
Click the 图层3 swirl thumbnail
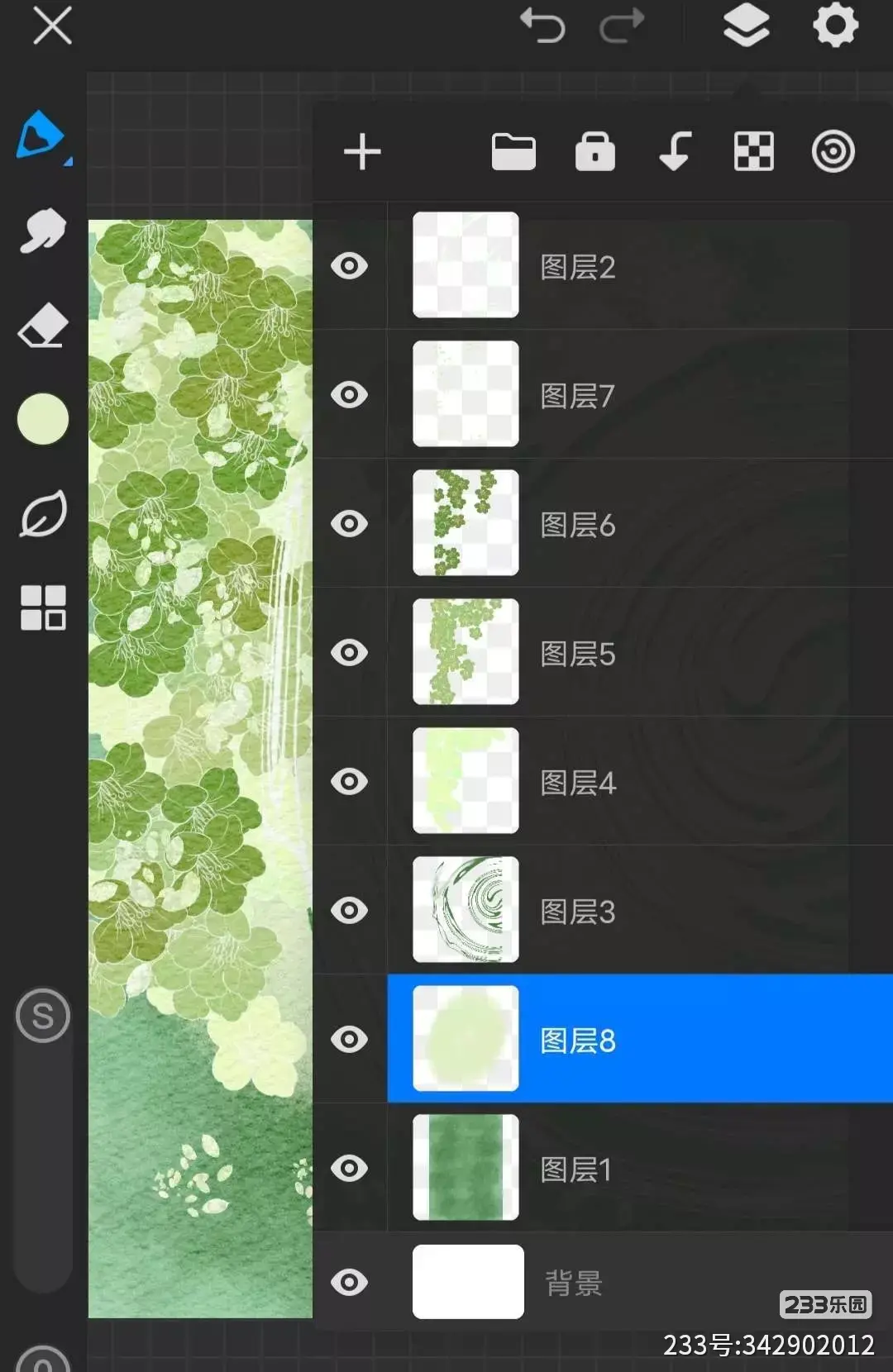click(466, 909)
